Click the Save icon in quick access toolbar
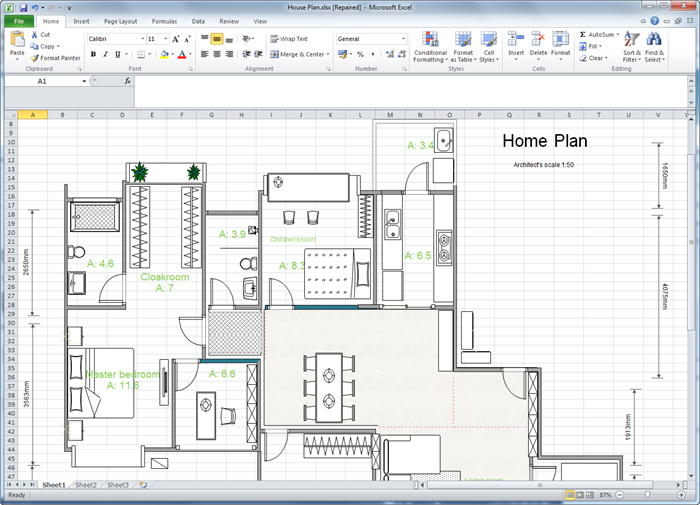Viewport: 700px width, 505px height. tap(23, 7)
